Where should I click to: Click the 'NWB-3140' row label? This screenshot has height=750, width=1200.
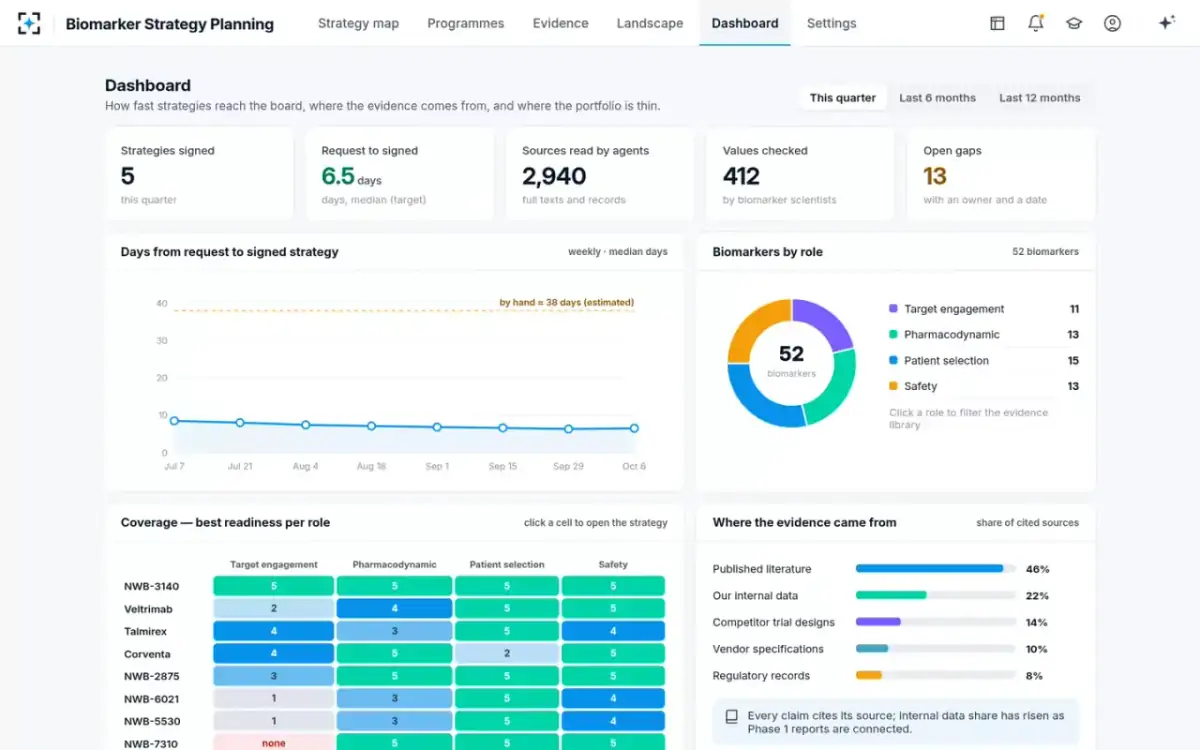[151, 587]
